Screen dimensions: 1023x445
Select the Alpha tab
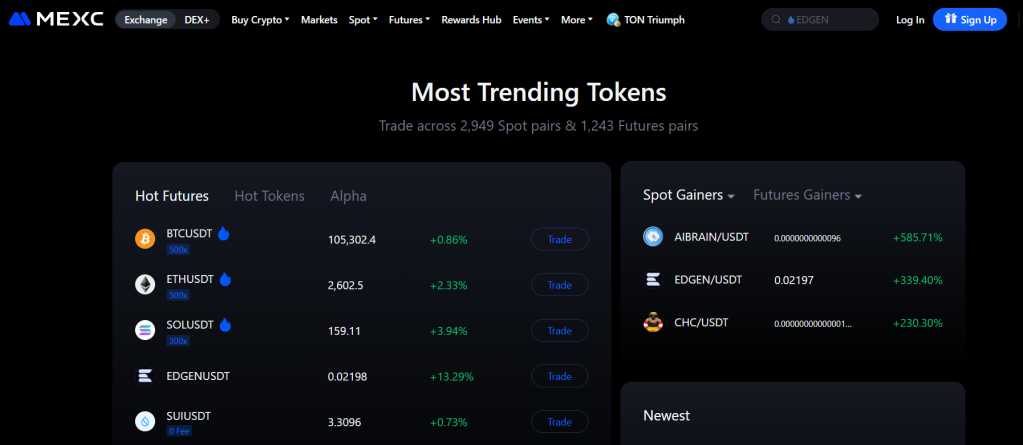pyautogui.click(x=348, y=196)
